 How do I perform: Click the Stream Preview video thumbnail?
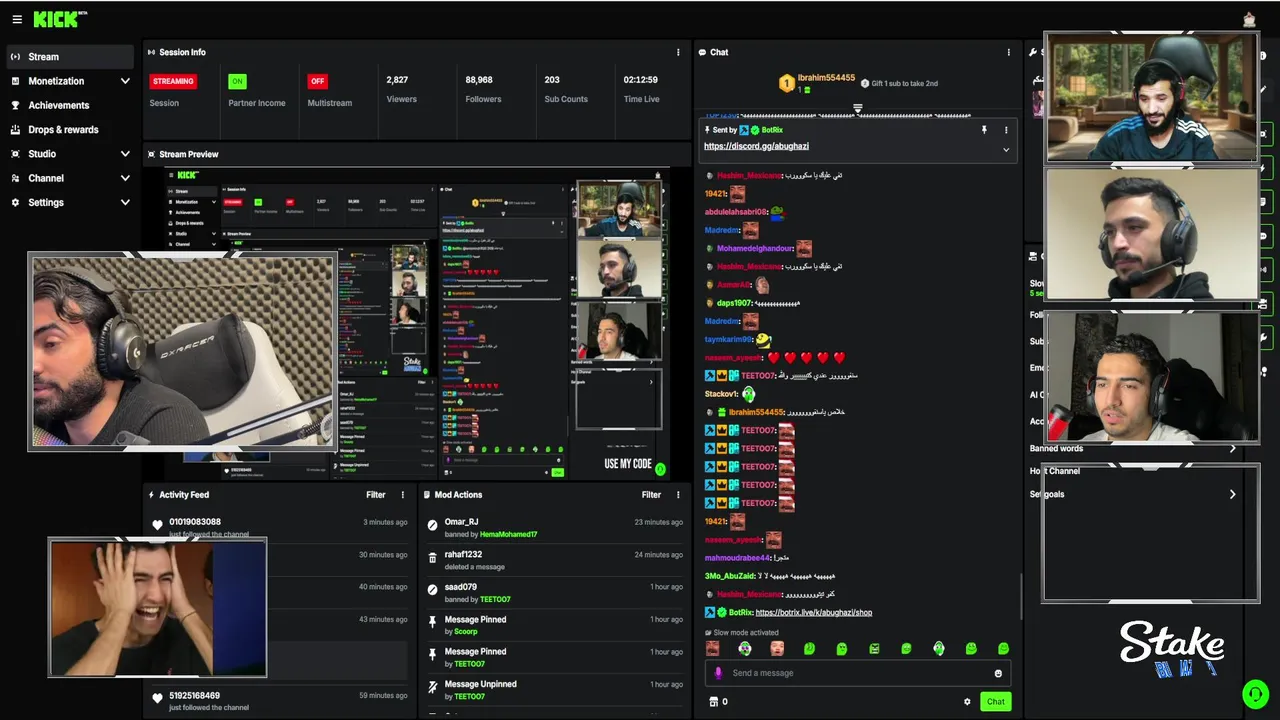(417, 323)
